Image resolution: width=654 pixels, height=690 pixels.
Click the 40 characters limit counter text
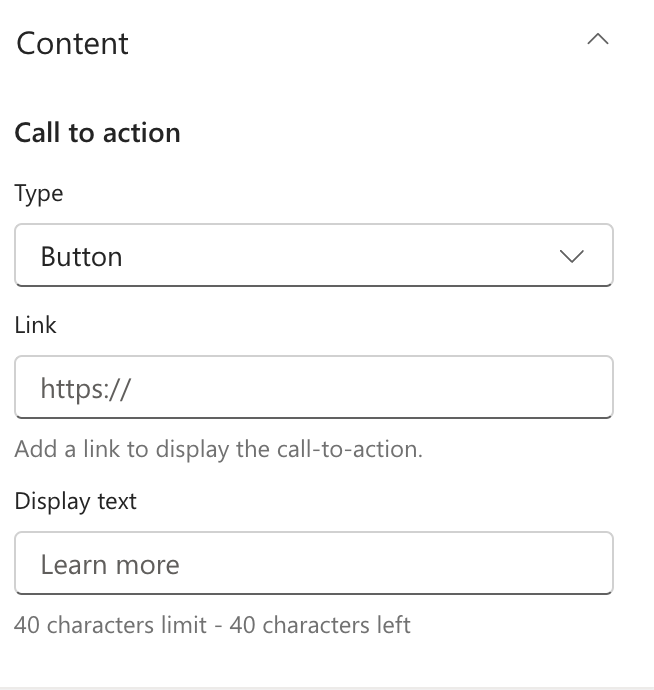point(112,625)
